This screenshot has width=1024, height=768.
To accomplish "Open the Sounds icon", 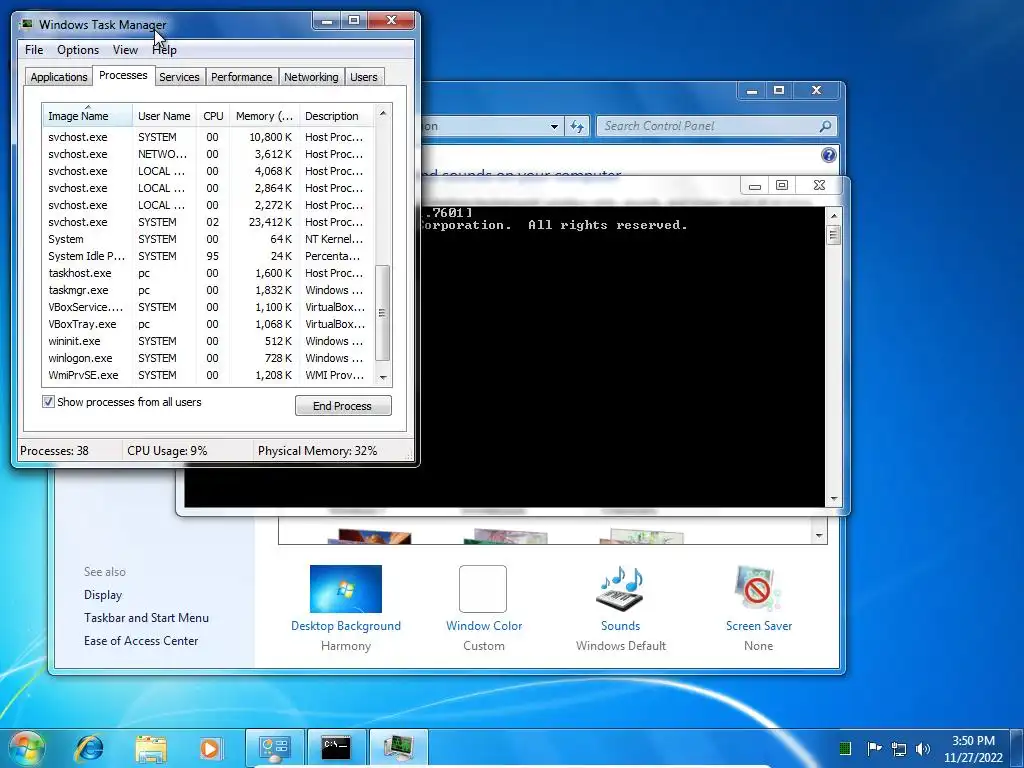I will [x=620, y=588].
